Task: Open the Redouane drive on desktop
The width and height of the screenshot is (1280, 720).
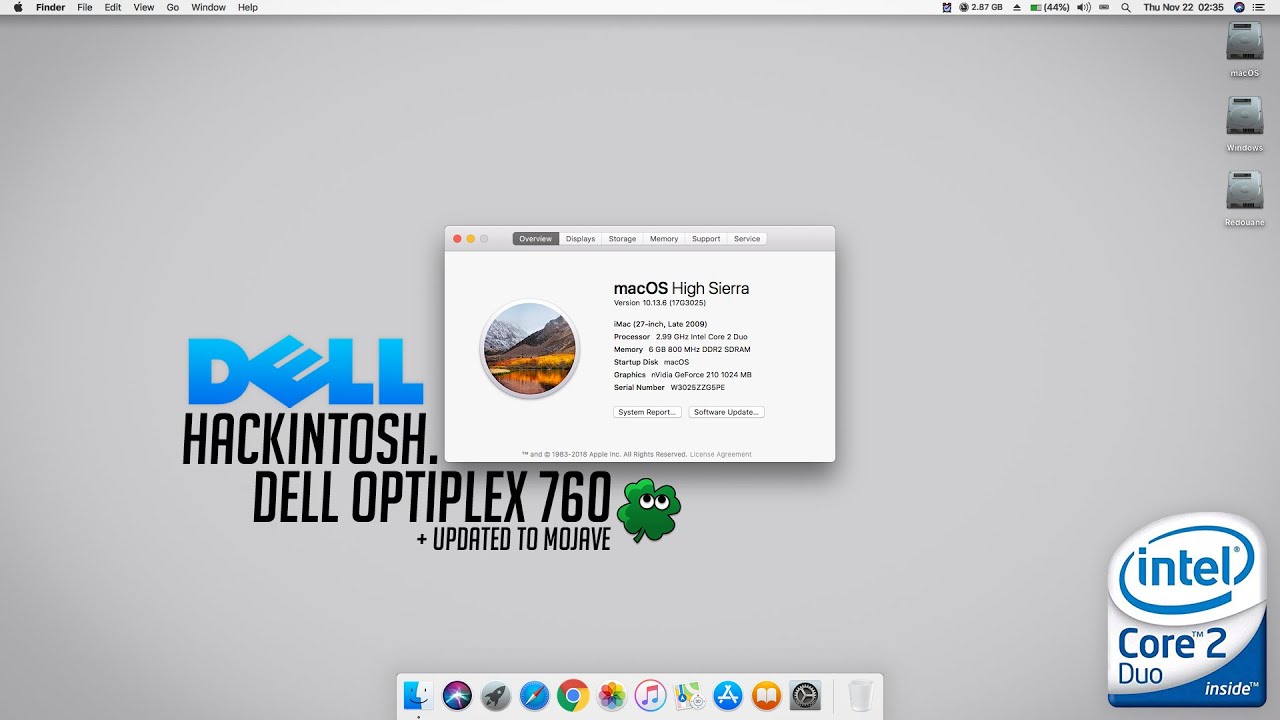Action: click(x=1245, y=191)
